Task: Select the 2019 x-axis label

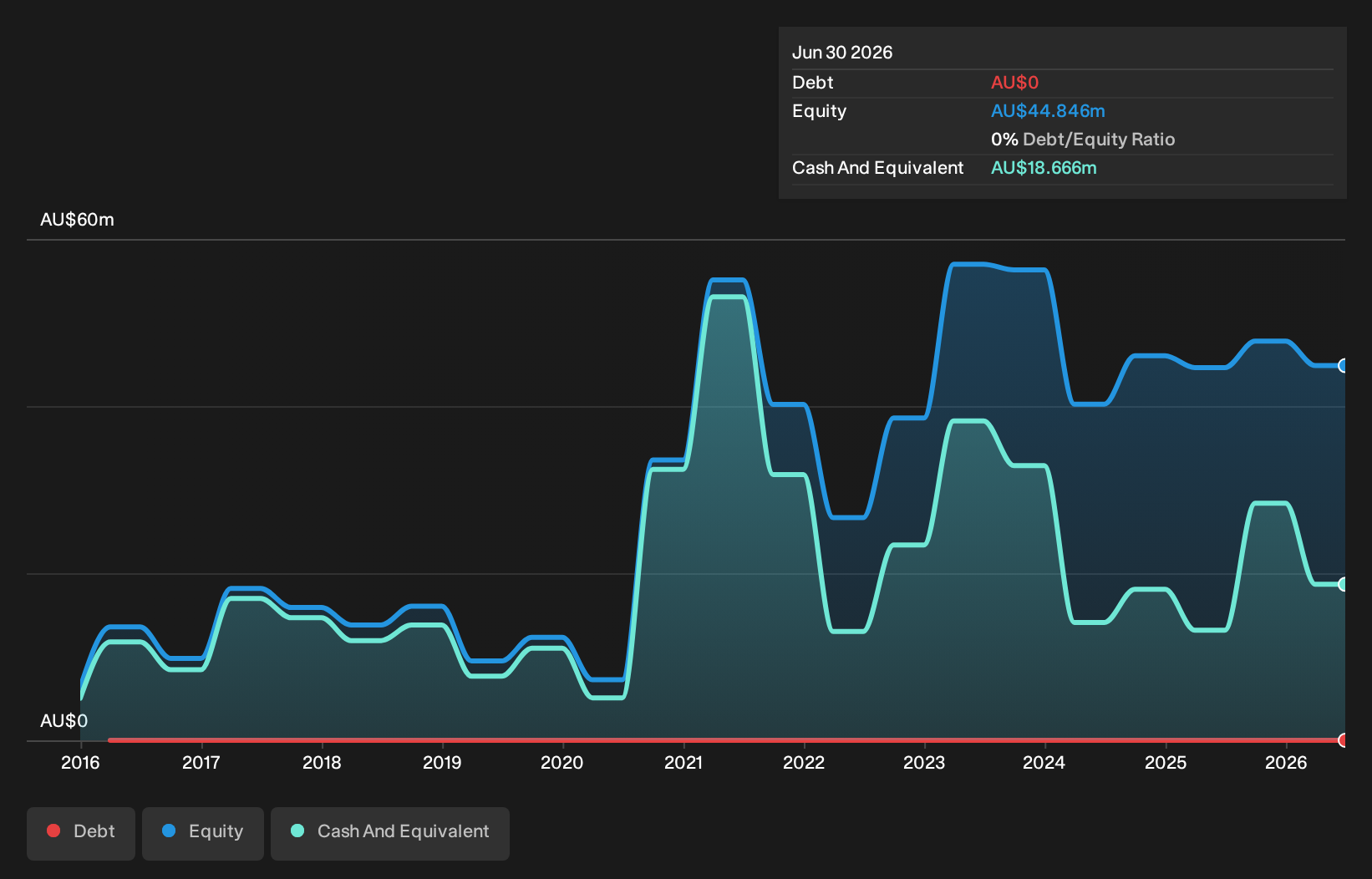Action: pos(442,762)
